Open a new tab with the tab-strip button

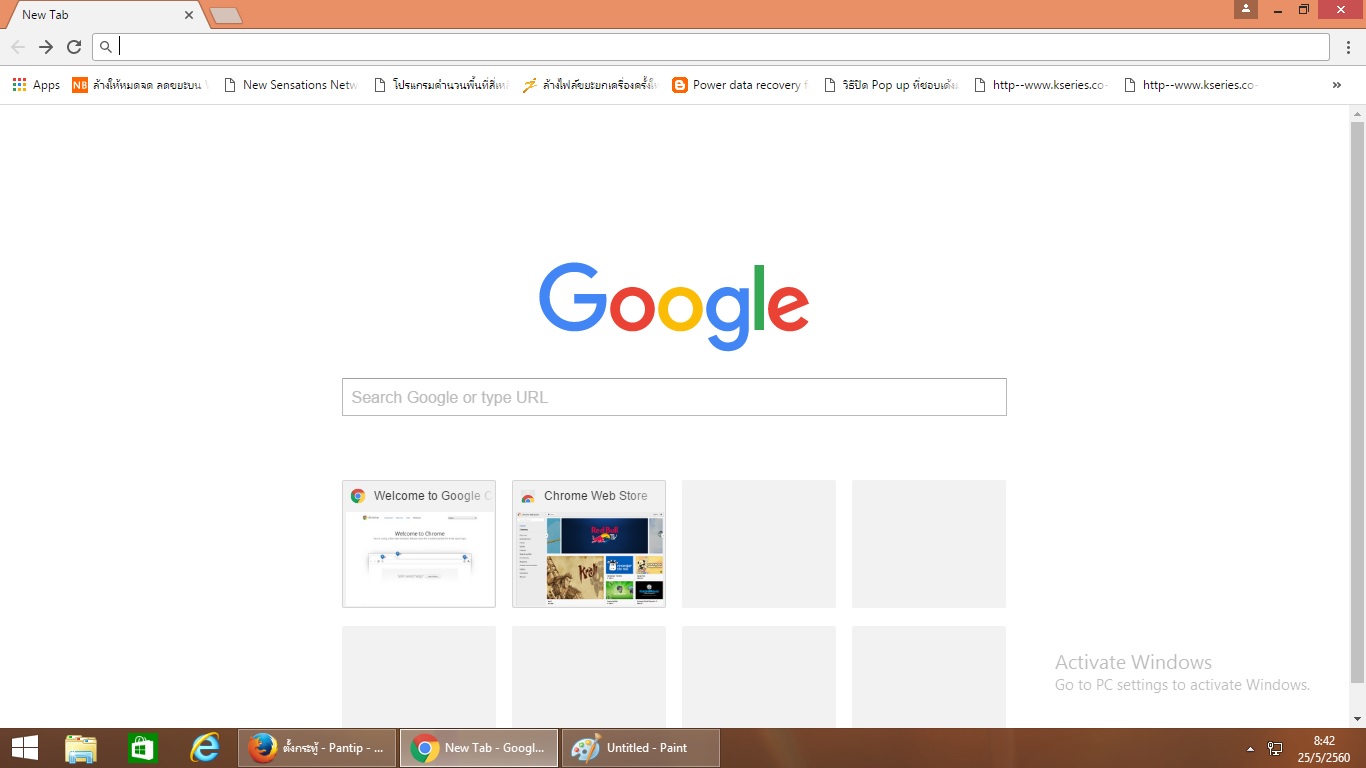[x=226, y=16]
